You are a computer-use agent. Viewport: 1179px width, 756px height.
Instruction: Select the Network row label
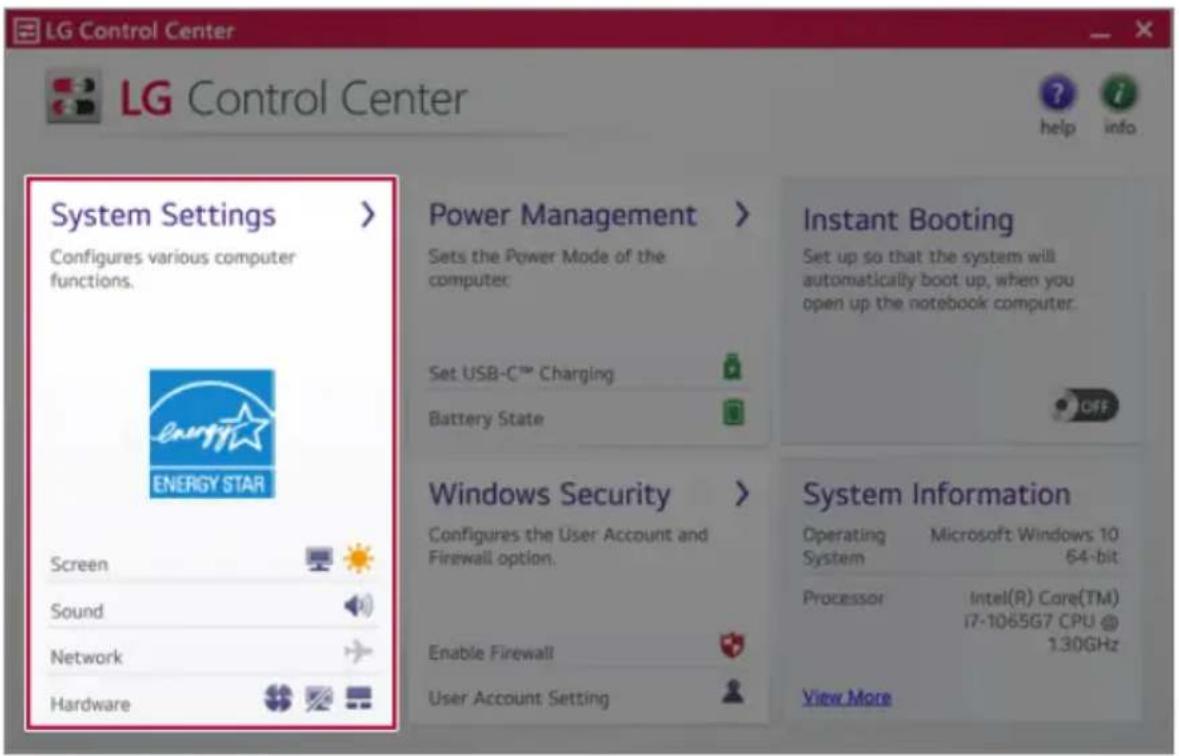pyautogui.click(x=86, y=657)
